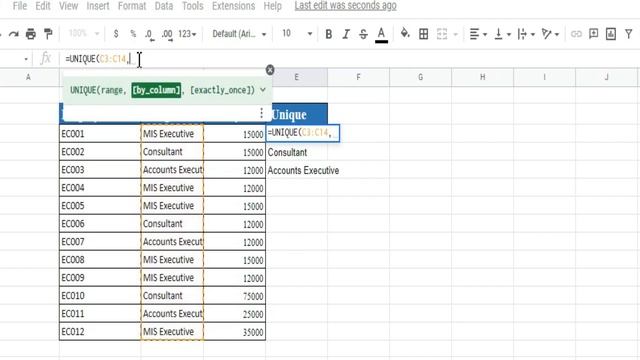Expand the UNIQUE function help chevron

coord(263,90)
